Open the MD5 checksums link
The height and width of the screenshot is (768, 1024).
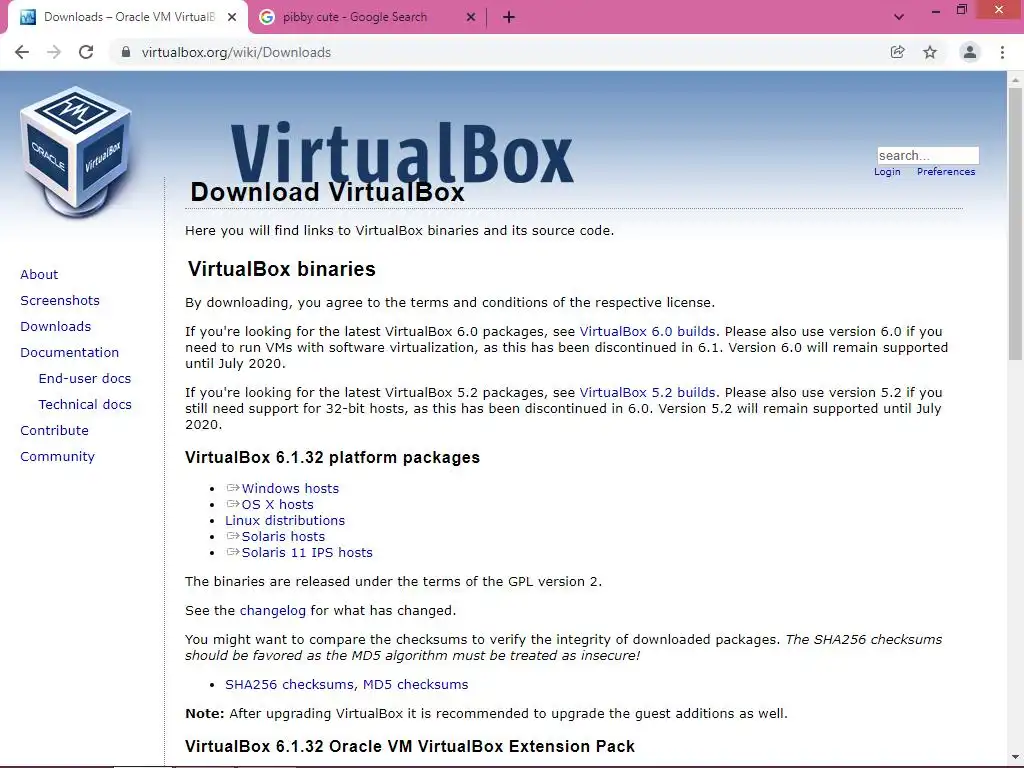coord(415,684)
